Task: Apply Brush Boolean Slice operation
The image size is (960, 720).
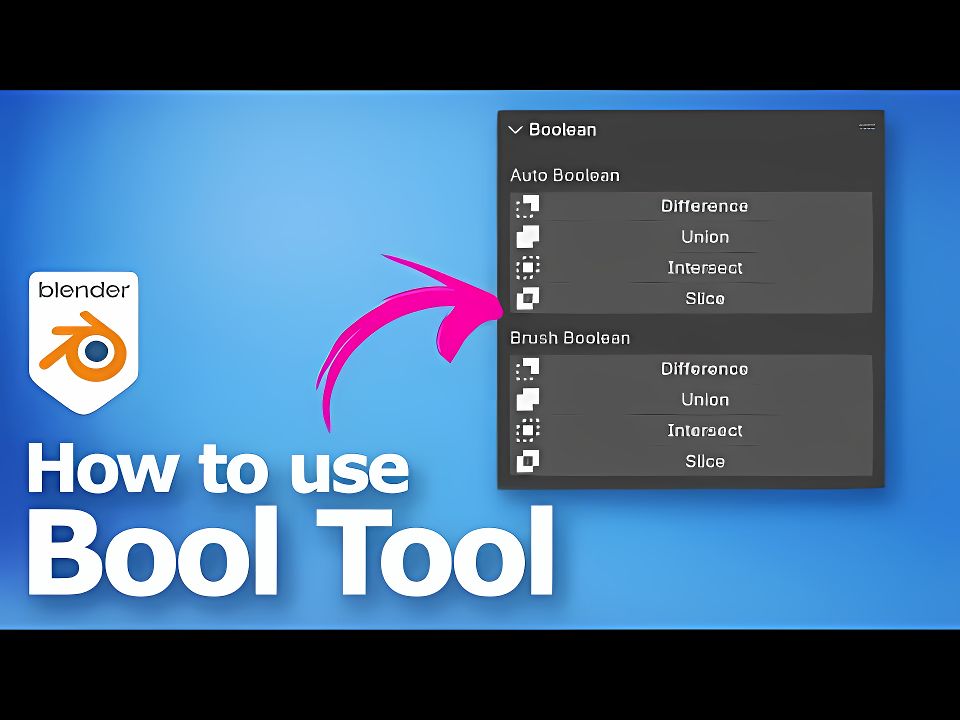Action: (x=704, y=462)
